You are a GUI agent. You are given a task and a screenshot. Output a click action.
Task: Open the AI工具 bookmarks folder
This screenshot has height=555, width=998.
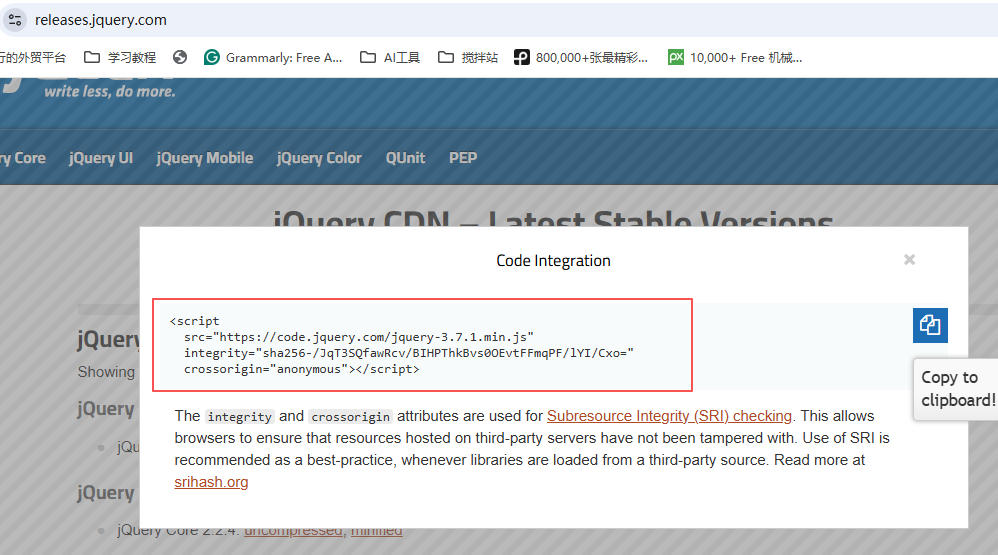point(390,57)
